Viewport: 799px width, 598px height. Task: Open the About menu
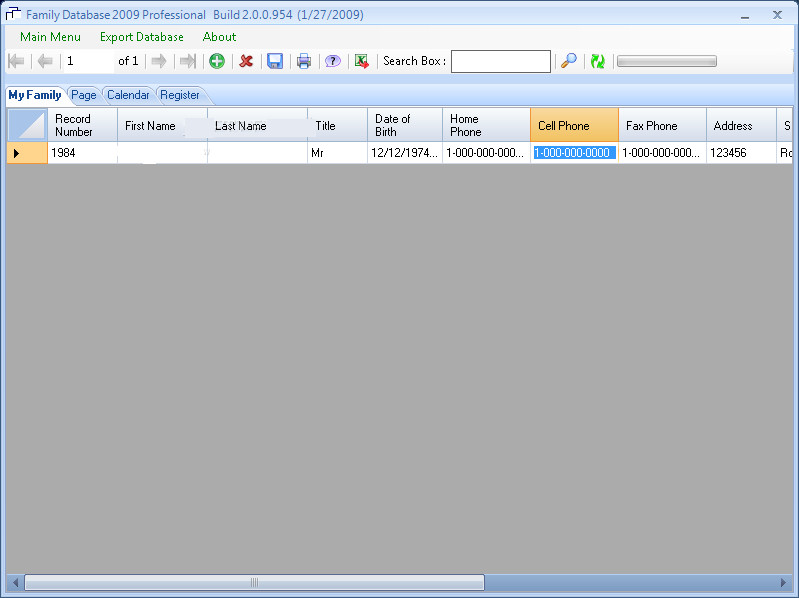point(219,37)
